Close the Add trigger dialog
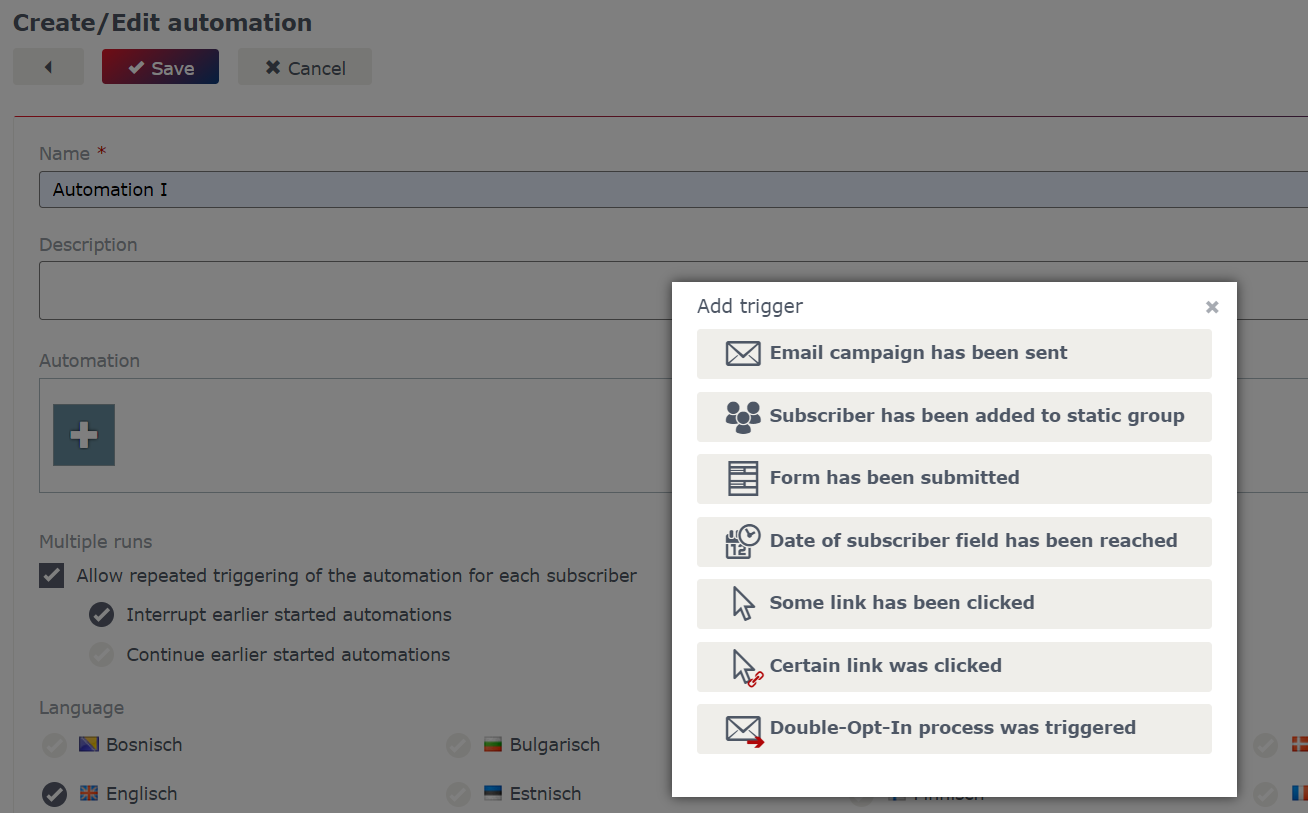Viewport: 1308px width, 813px height. click(x=1212, y=307)
